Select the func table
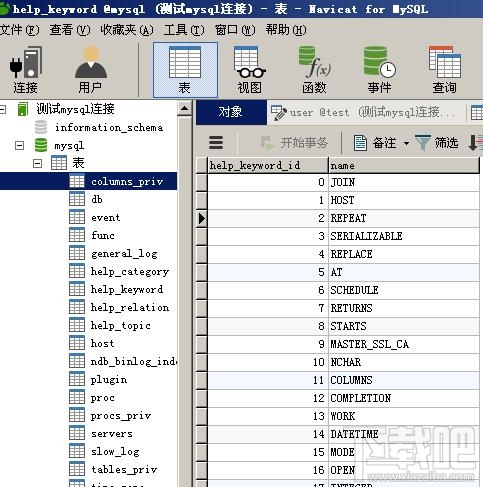This screenshot has width=483, height=487. pos(103,235)
